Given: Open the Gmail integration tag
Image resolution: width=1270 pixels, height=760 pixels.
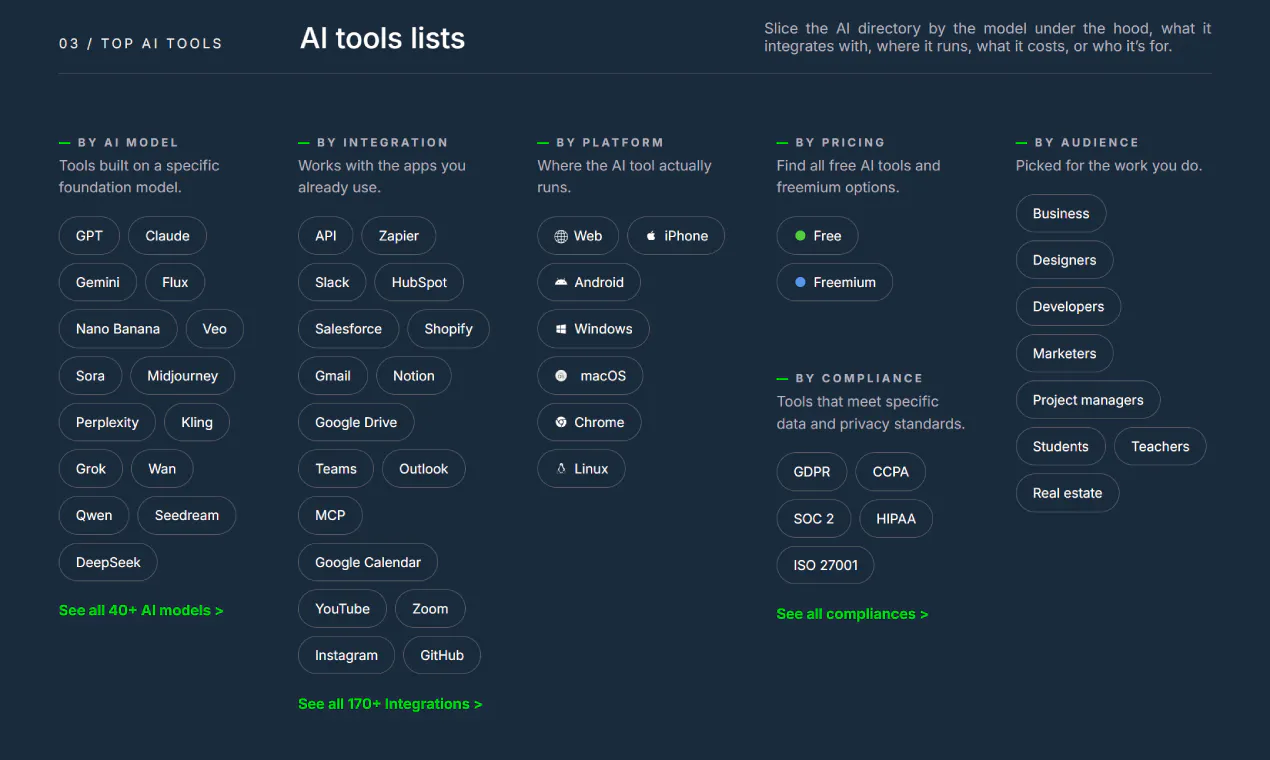Looking at the screenshot, I should coord(333,376).
